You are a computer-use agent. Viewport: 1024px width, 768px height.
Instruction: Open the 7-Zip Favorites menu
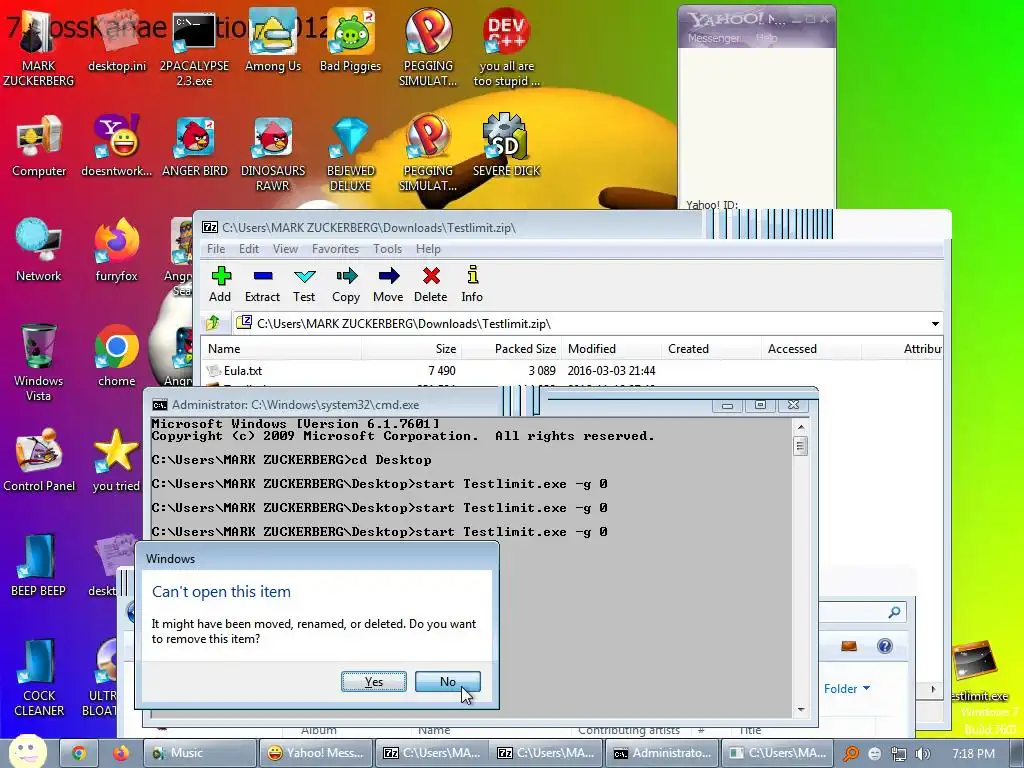pyautogui.click(x=335, y=249)
